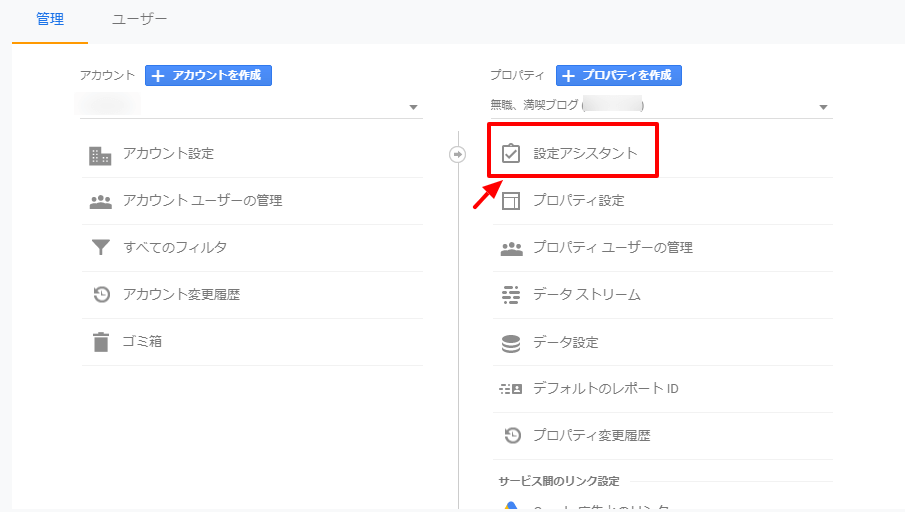Viewport: 905px width, 512px height.
Task: Open 設定アシスタント text link
Action: point(585,154)
